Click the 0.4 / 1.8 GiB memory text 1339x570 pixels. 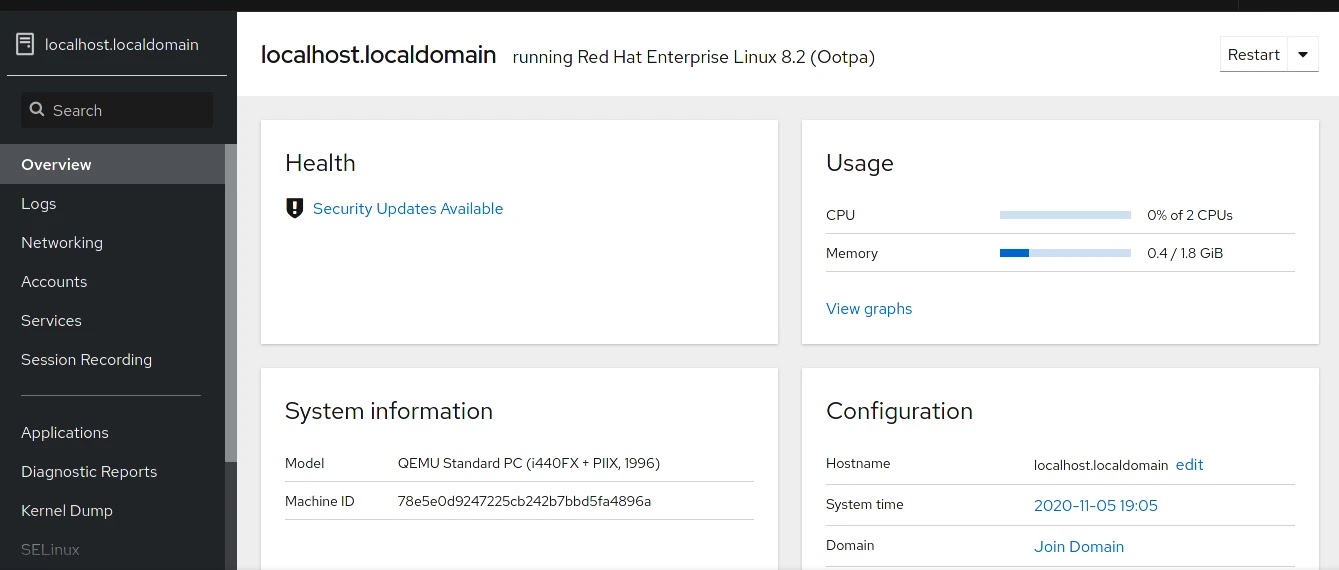pyautogui.click(x=1185, y=253)
